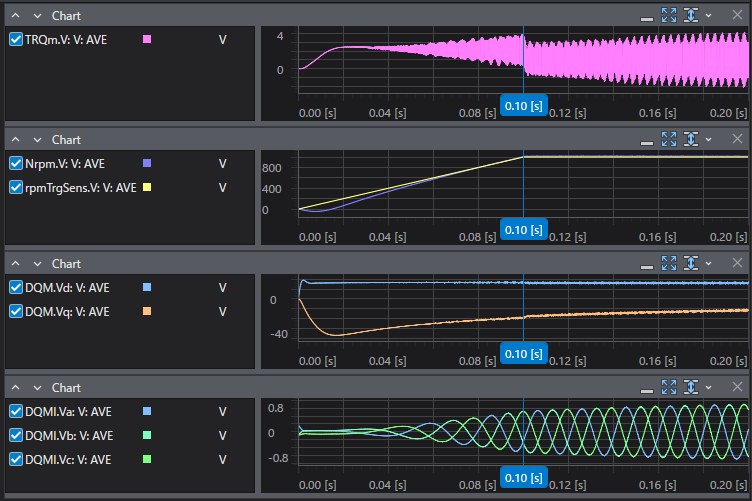Screen dimensions: 752x501
Task: Select the 0.10 [s] cursor marker in DQM.Vd chart
Action: pos(524,354)
